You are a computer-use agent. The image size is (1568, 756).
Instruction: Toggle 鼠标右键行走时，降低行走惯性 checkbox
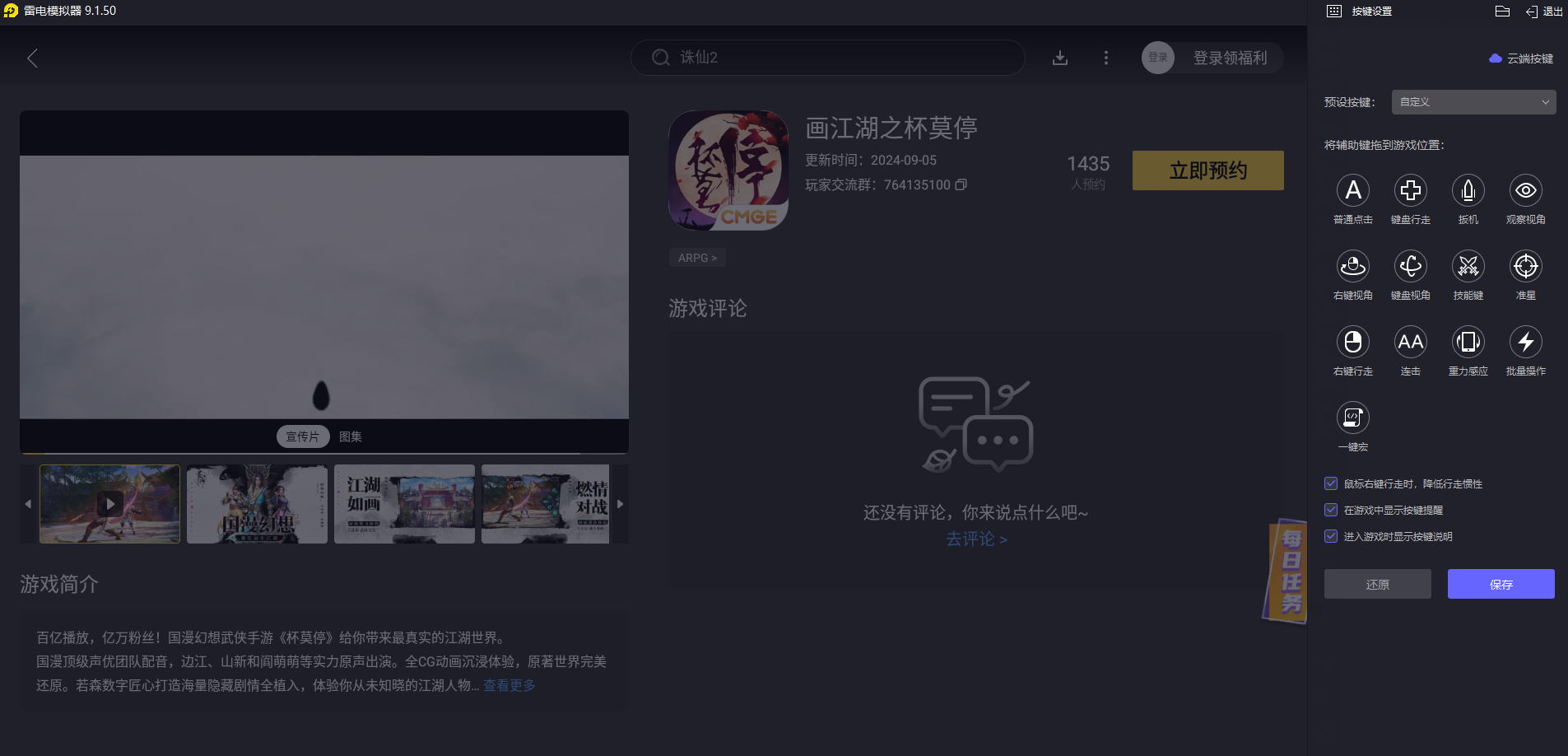1331,483
